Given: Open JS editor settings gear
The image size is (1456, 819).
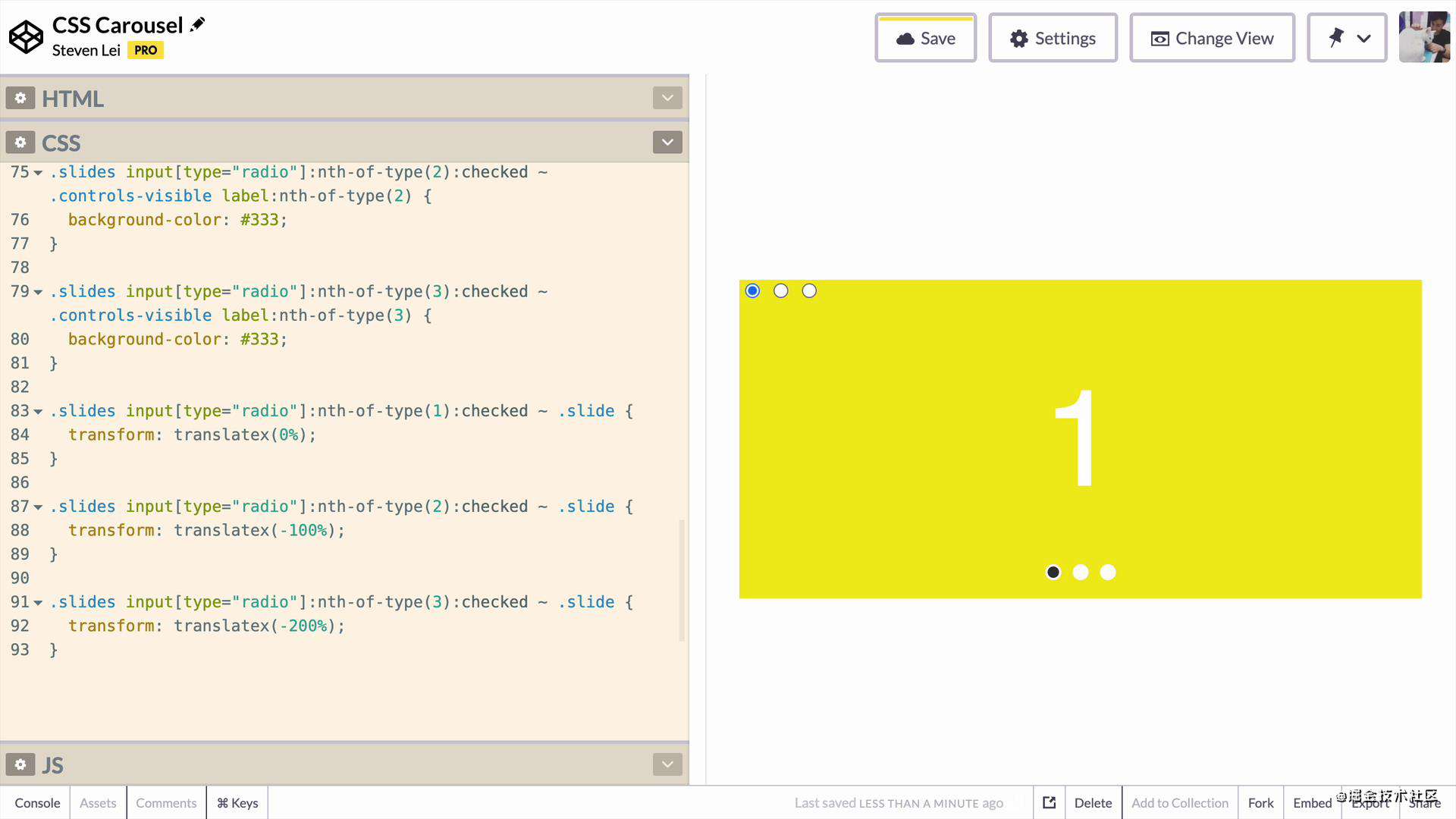Looking at the screenshot, I should (20, 764).
